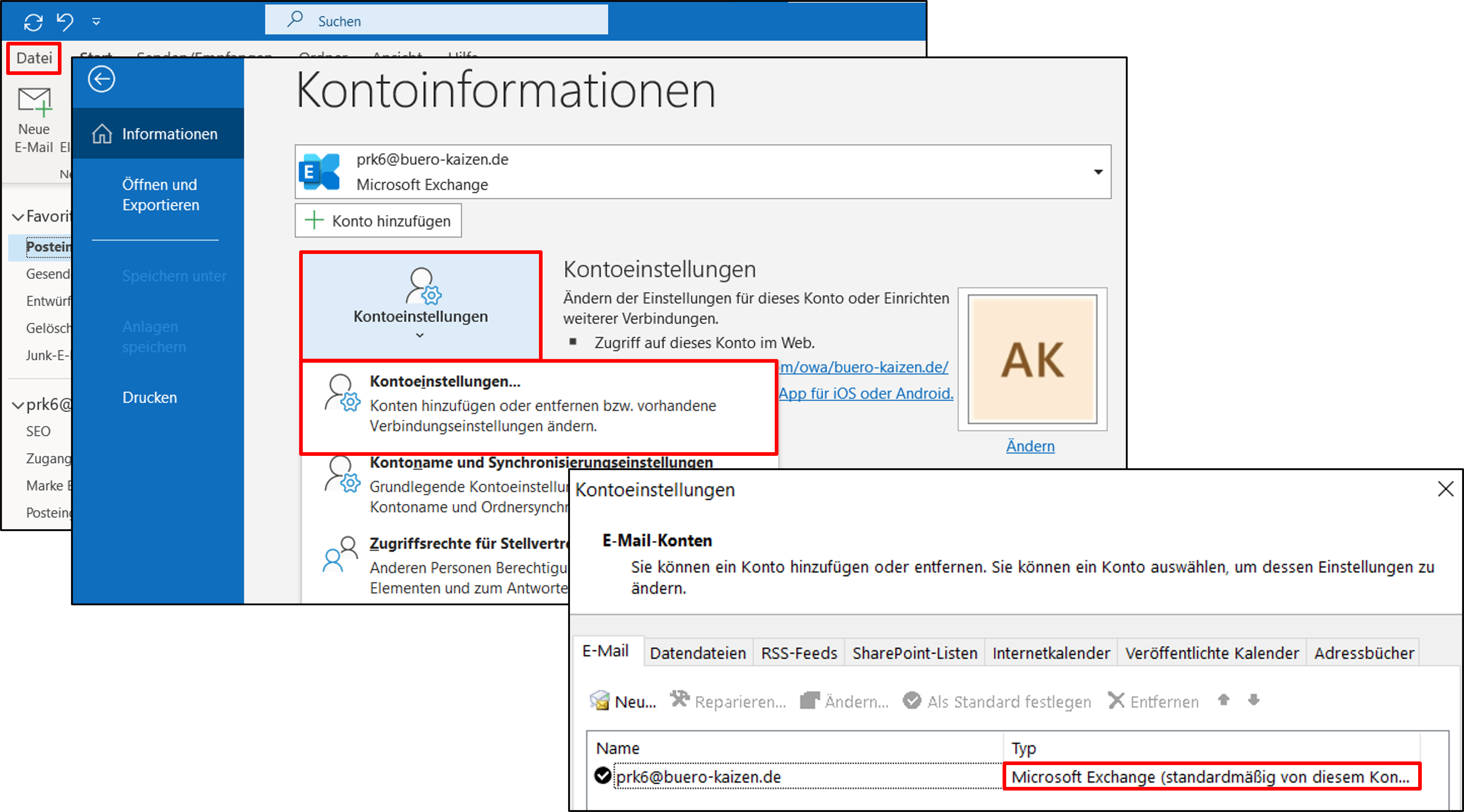Click the move account down arrow icon
The width and height of the screenshot is (1464, 812).
point(1254,700)
